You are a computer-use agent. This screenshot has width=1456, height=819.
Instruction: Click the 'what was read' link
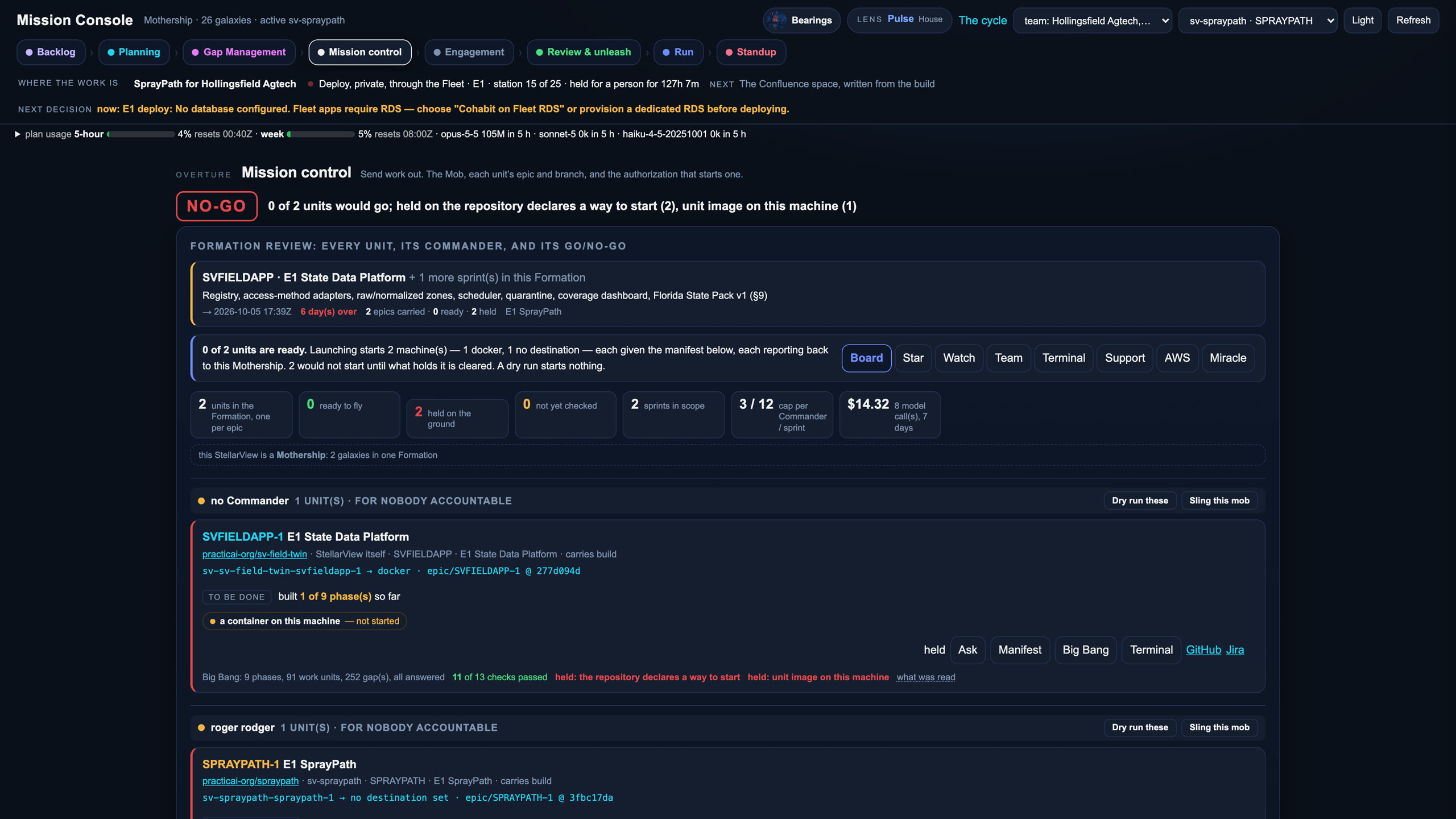click(925, 677)
